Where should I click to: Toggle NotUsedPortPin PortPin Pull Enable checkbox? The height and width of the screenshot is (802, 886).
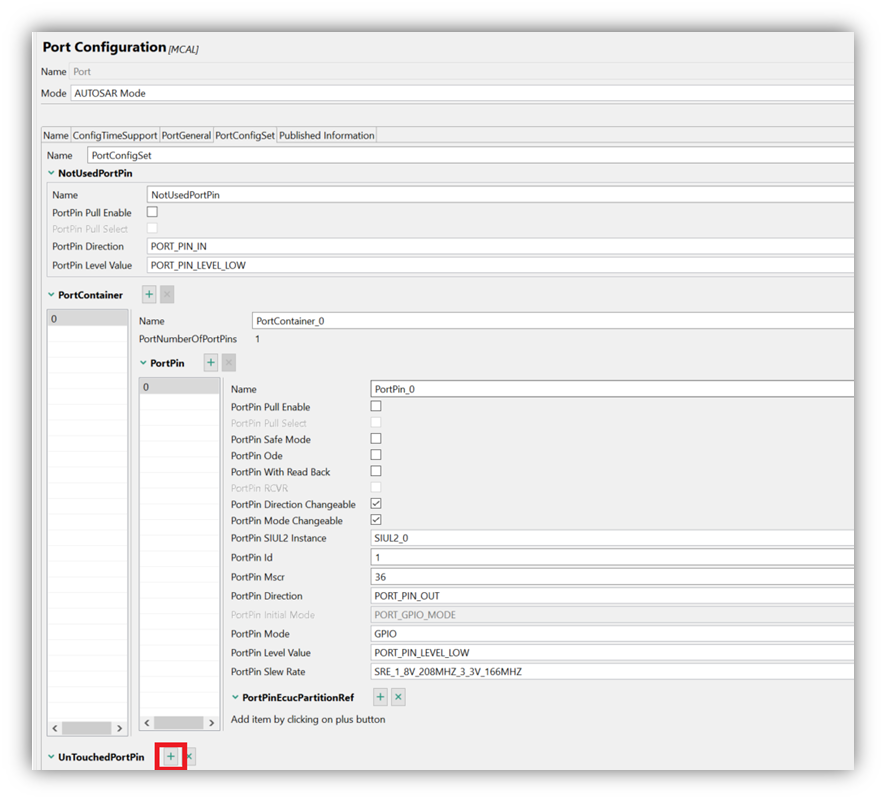tap(153, 212)
